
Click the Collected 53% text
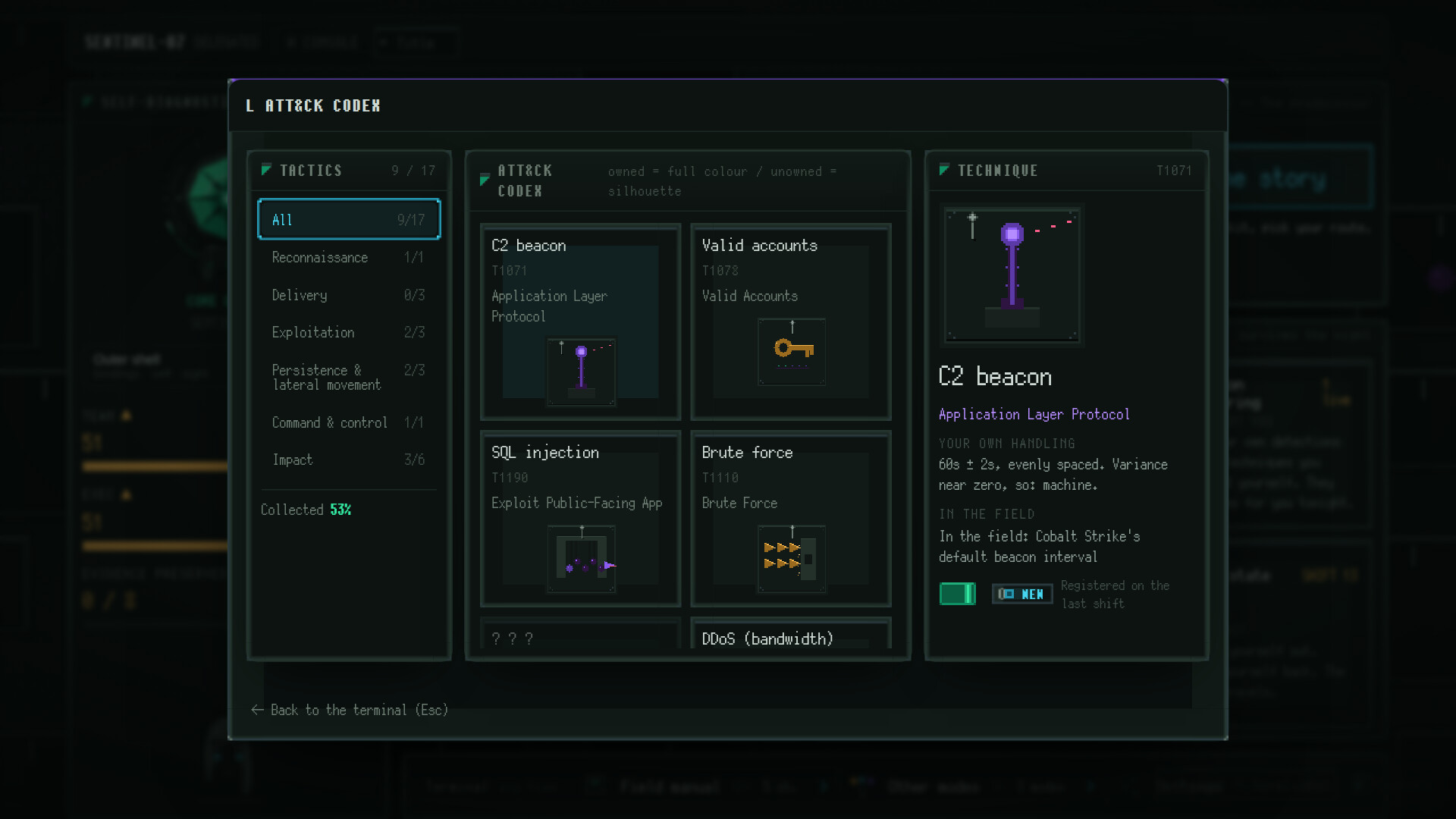[306, 510]
